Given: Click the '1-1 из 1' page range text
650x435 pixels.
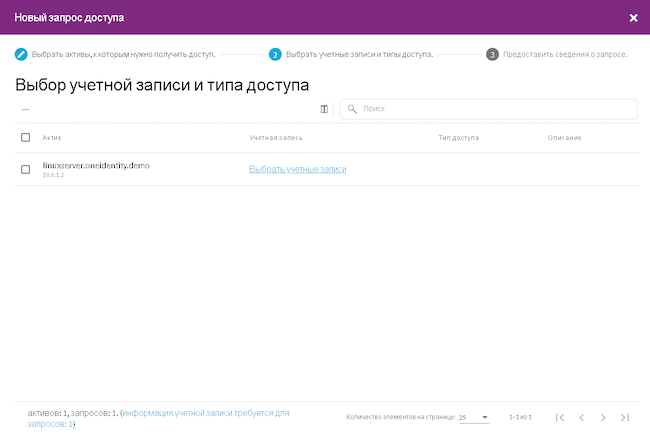Looking at the screenshot, I should 520,417.
